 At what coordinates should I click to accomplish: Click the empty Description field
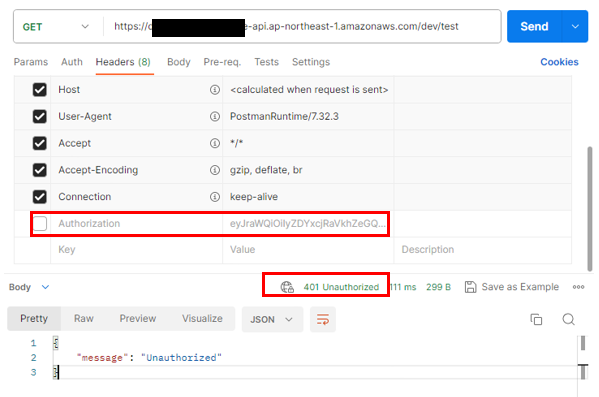(x=482, y=250)
